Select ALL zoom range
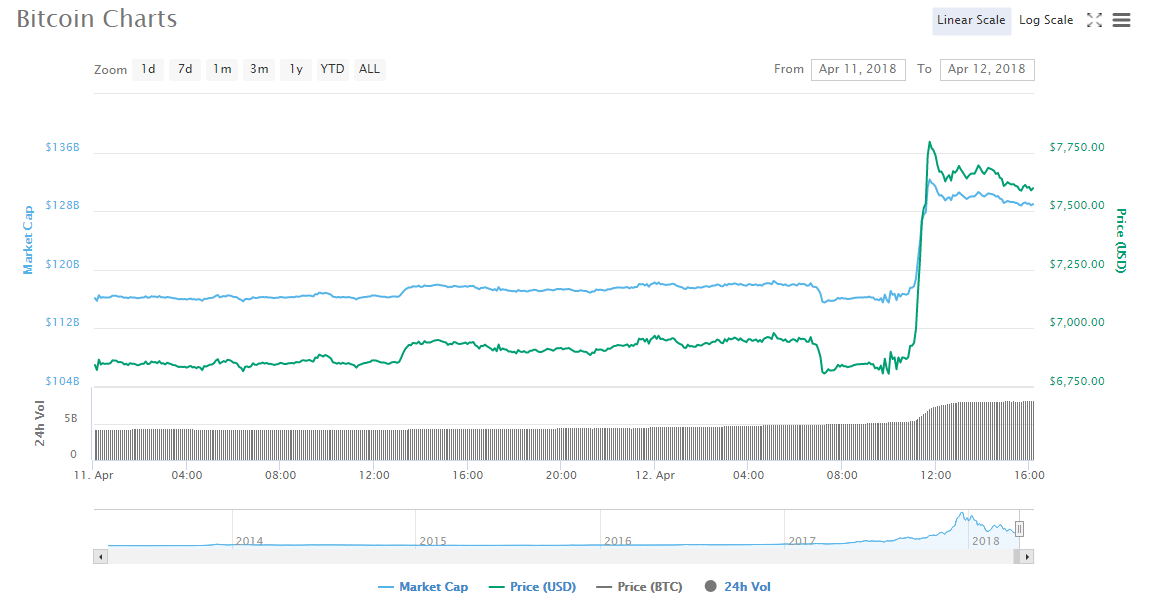Screen dimensions: 1155x605 pyautogui.click(x=370, y=69)
